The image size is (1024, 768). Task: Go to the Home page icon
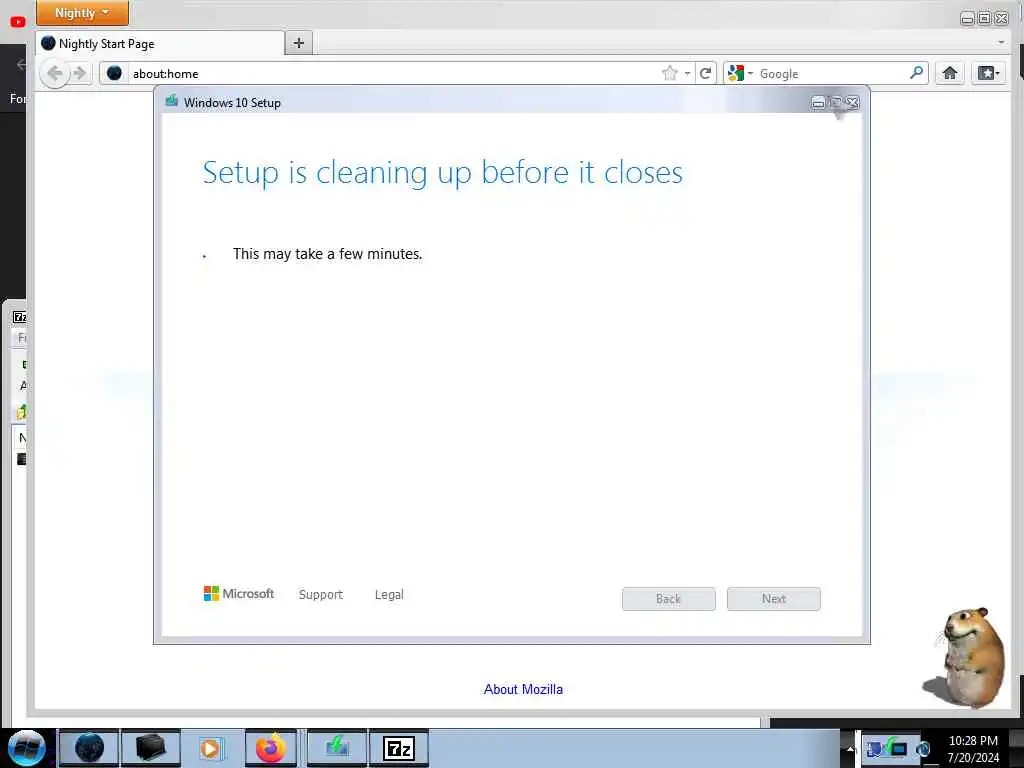tap(950, 72)
